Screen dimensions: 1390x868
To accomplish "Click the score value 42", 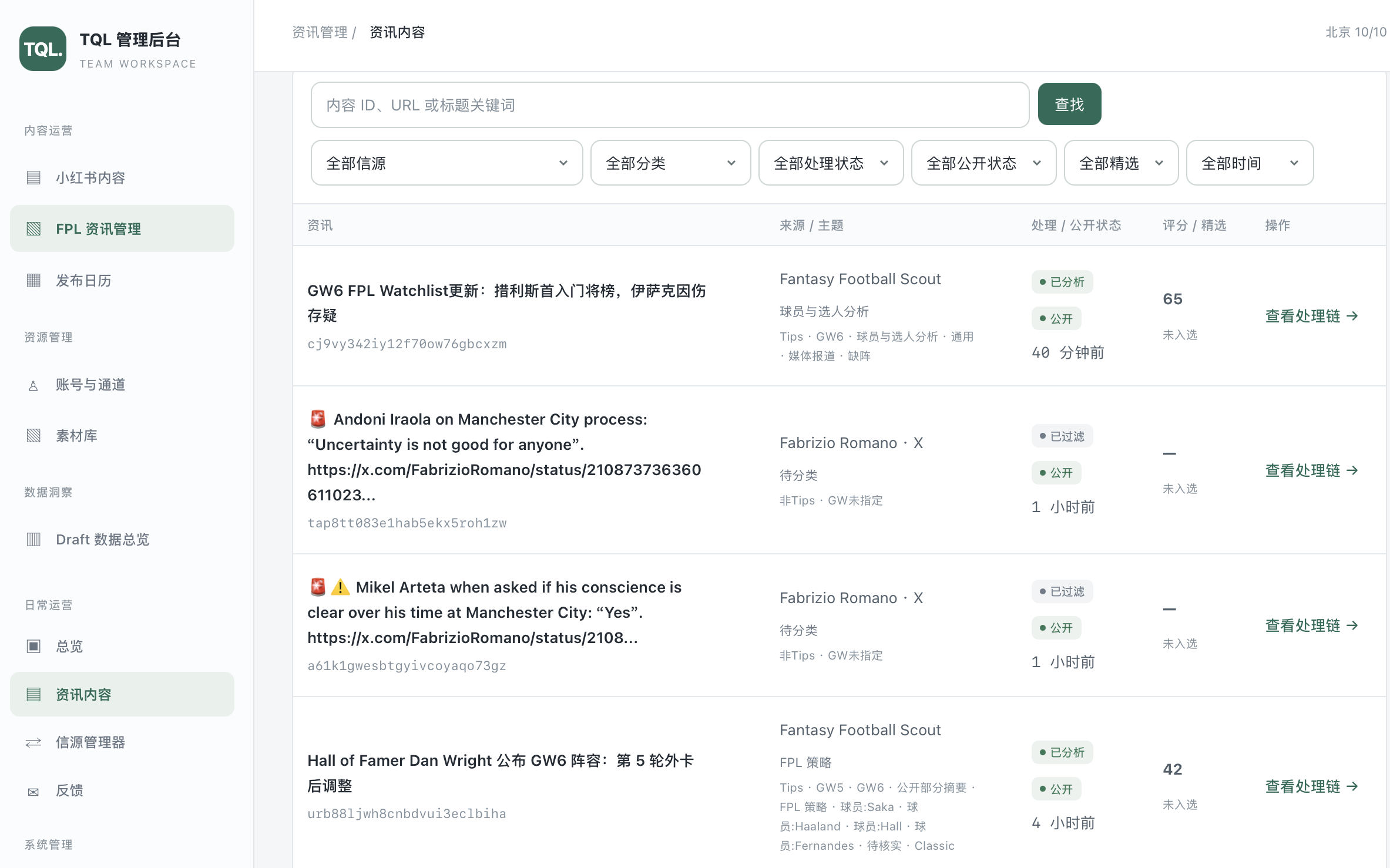I will coord(1173,769).
